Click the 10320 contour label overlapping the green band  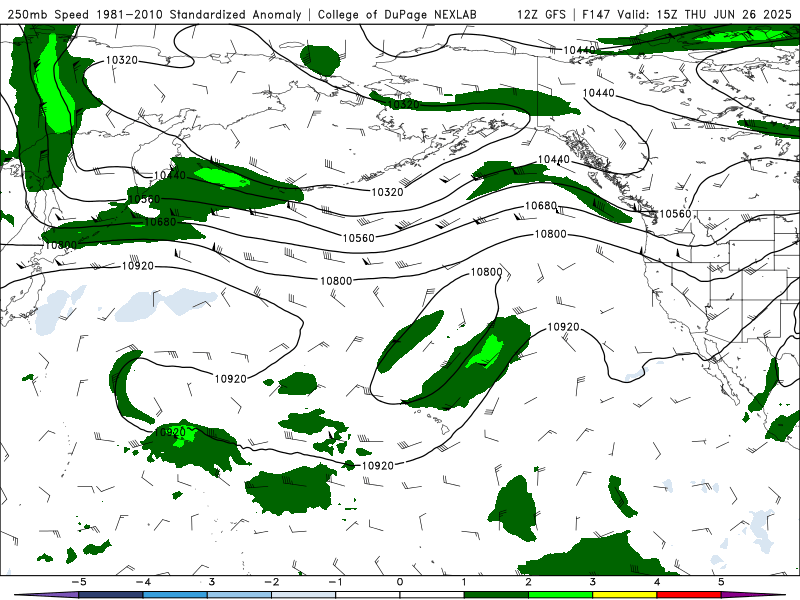tap(404, 105)
